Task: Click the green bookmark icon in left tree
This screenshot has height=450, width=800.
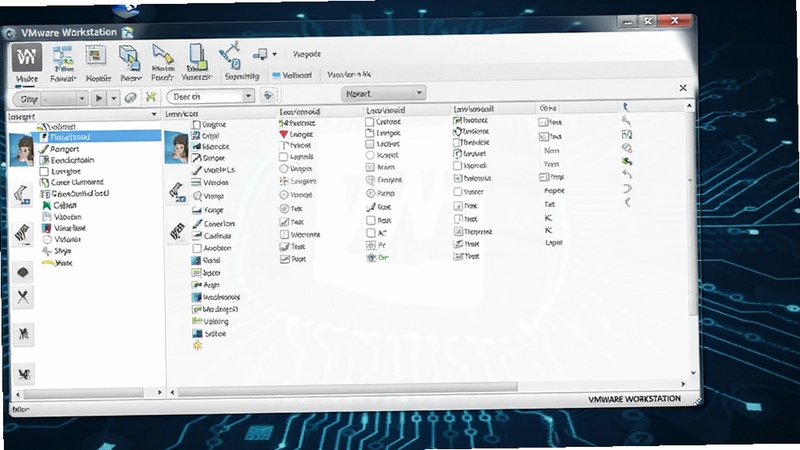Action: (x=46, y=205)
